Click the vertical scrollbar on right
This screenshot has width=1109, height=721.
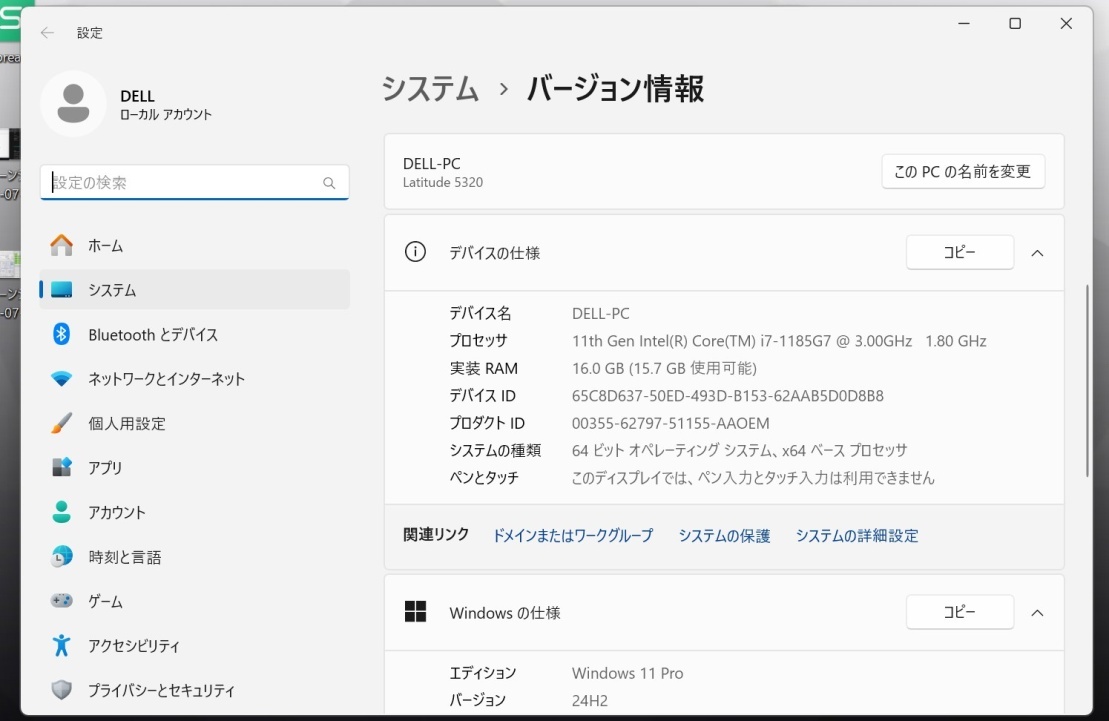pos(1087,381)
